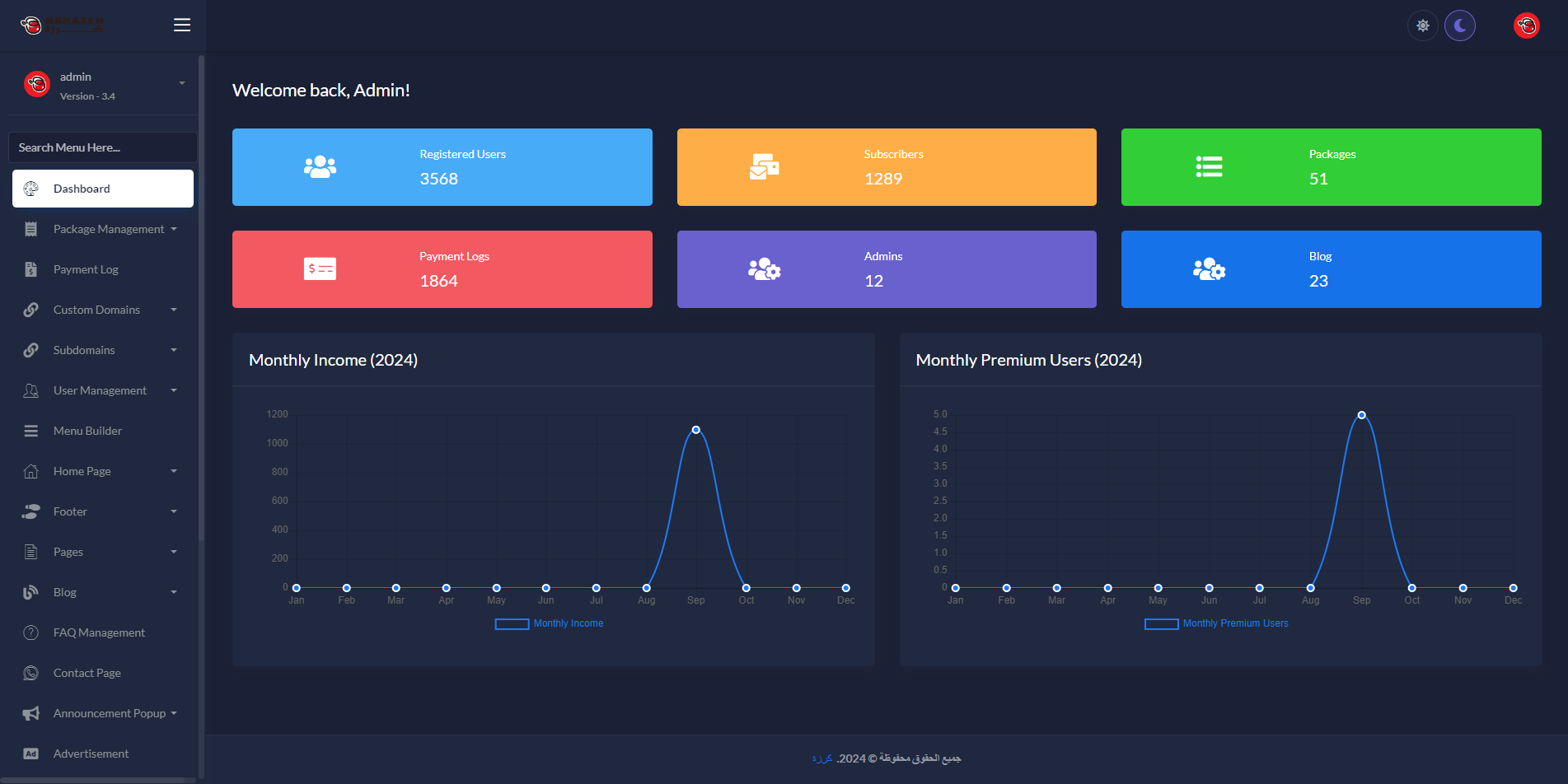Image resolution: width=1568 pixels, height=784 pixels.
Task: Expand the admin profile dropdown arrow
Action: 182,83
